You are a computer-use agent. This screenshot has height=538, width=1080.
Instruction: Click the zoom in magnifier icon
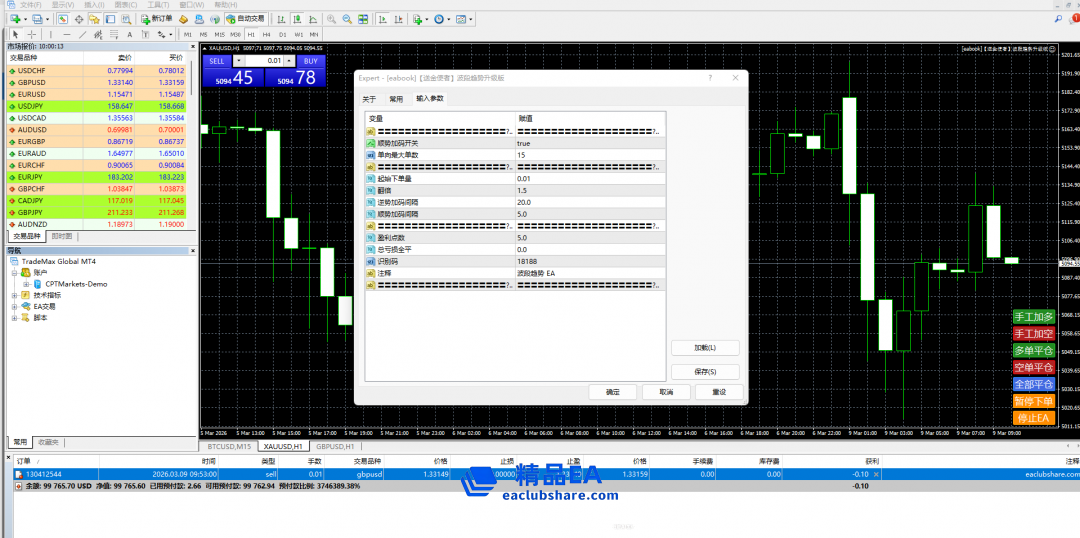pos(330,19)
